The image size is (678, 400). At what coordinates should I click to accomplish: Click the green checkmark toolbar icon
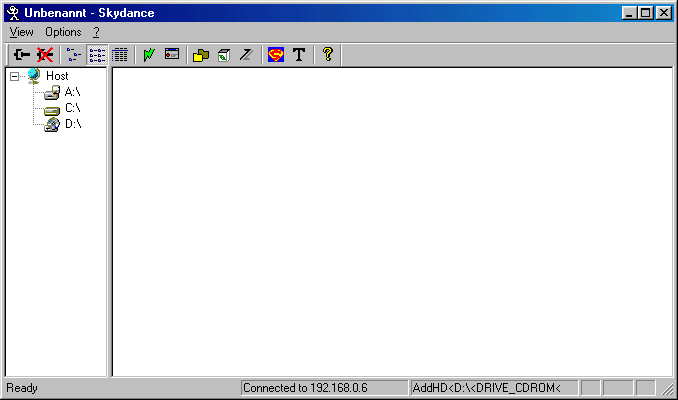point(149,55)
